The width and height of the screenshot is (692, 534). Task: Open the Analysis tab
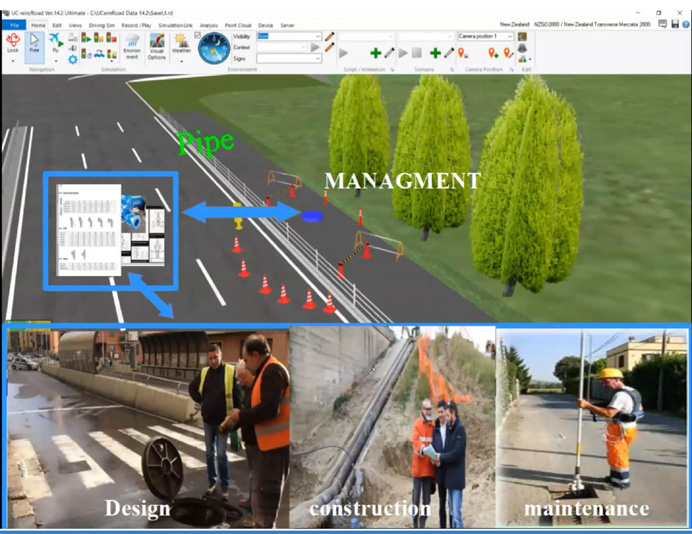209,26
